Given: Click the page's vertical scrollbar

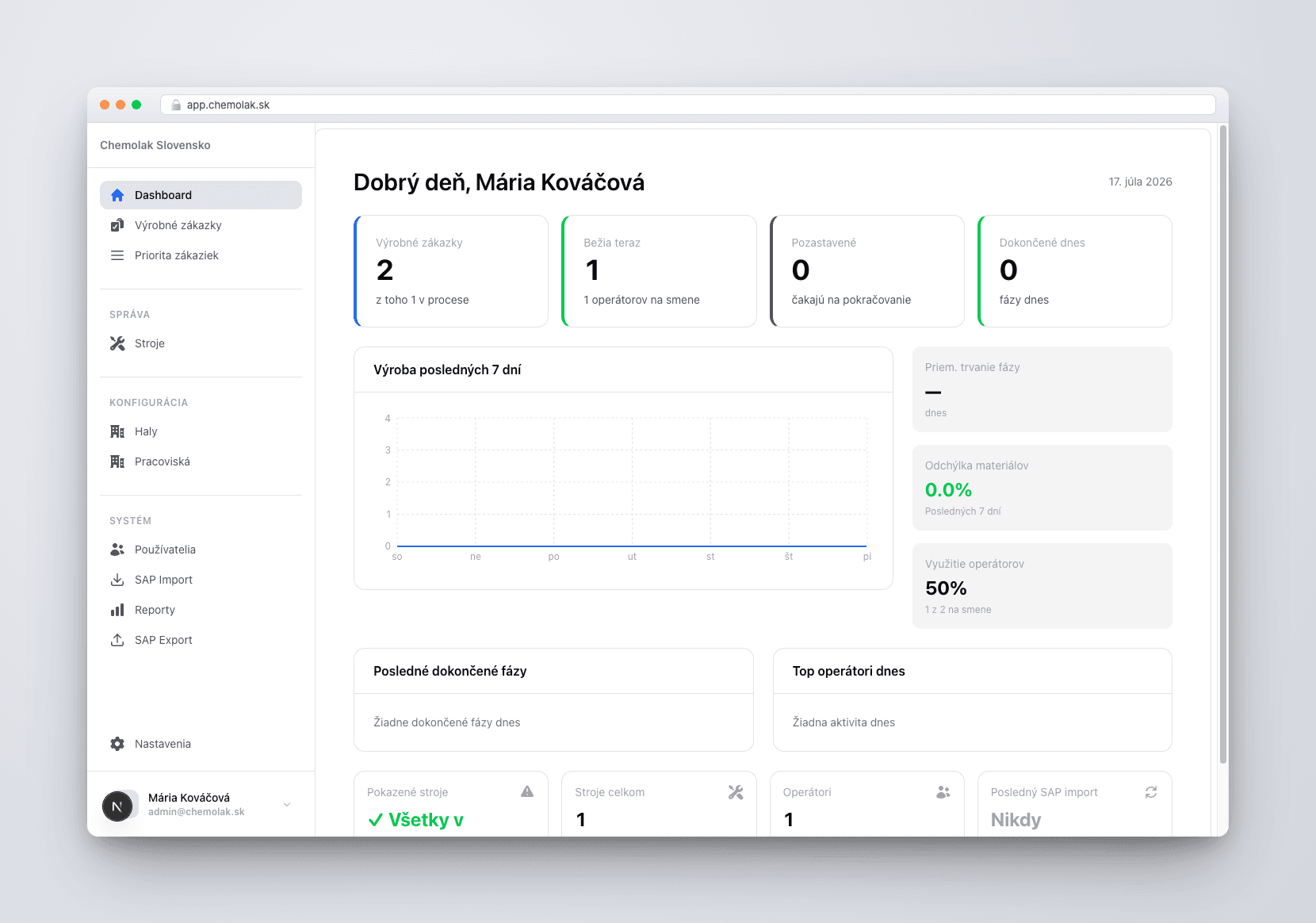Looking at the screenshot, I should point(1223,444).
